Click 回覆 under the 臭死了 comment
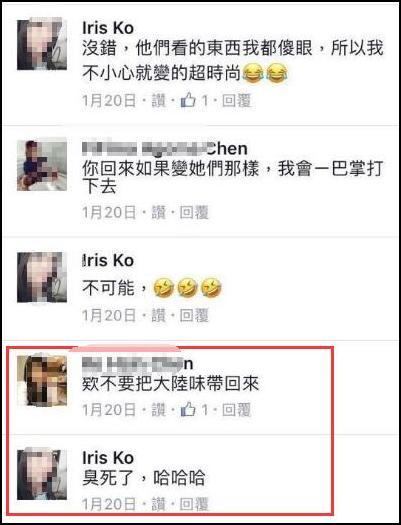This screenshot has height=525, width=401. 194,504
